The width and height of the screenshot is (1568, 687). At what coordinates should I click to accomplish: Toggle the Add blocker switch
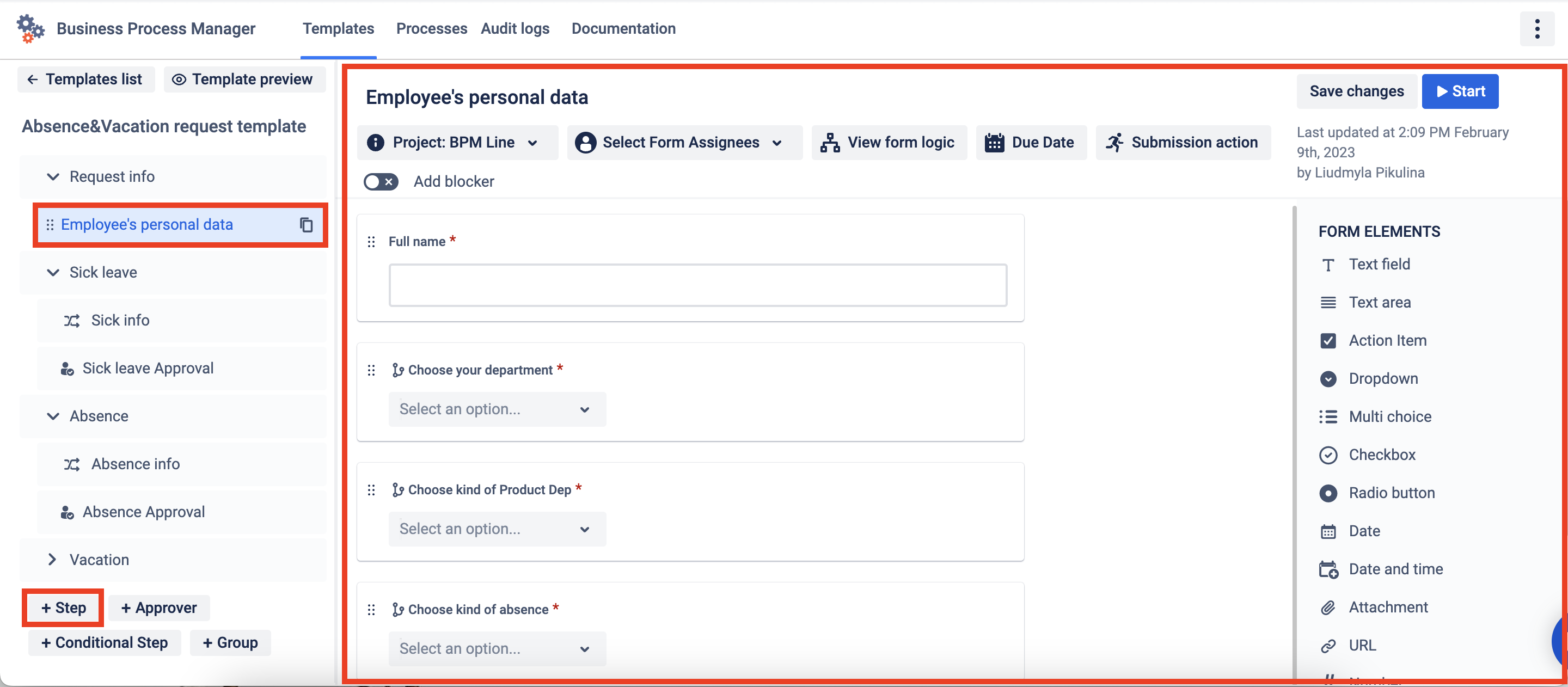pos(381,181)
